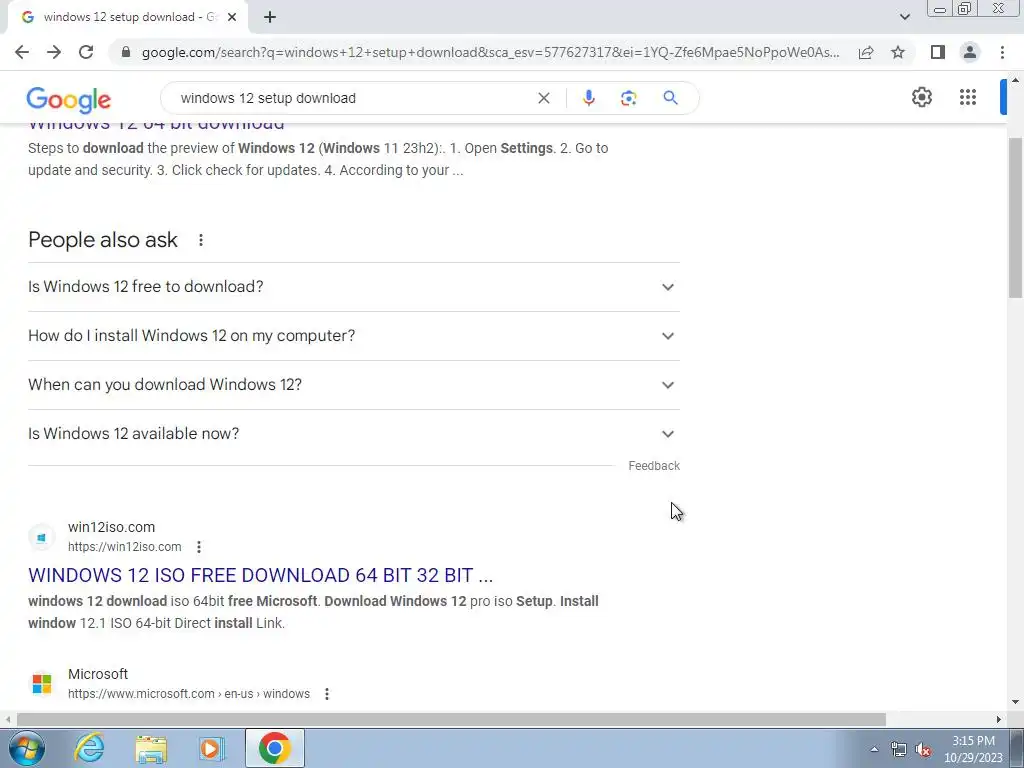This screenshot has height=768, width=1024.
Task: Open Microsoft result options three-dot menu
Action: click(327, 694)
